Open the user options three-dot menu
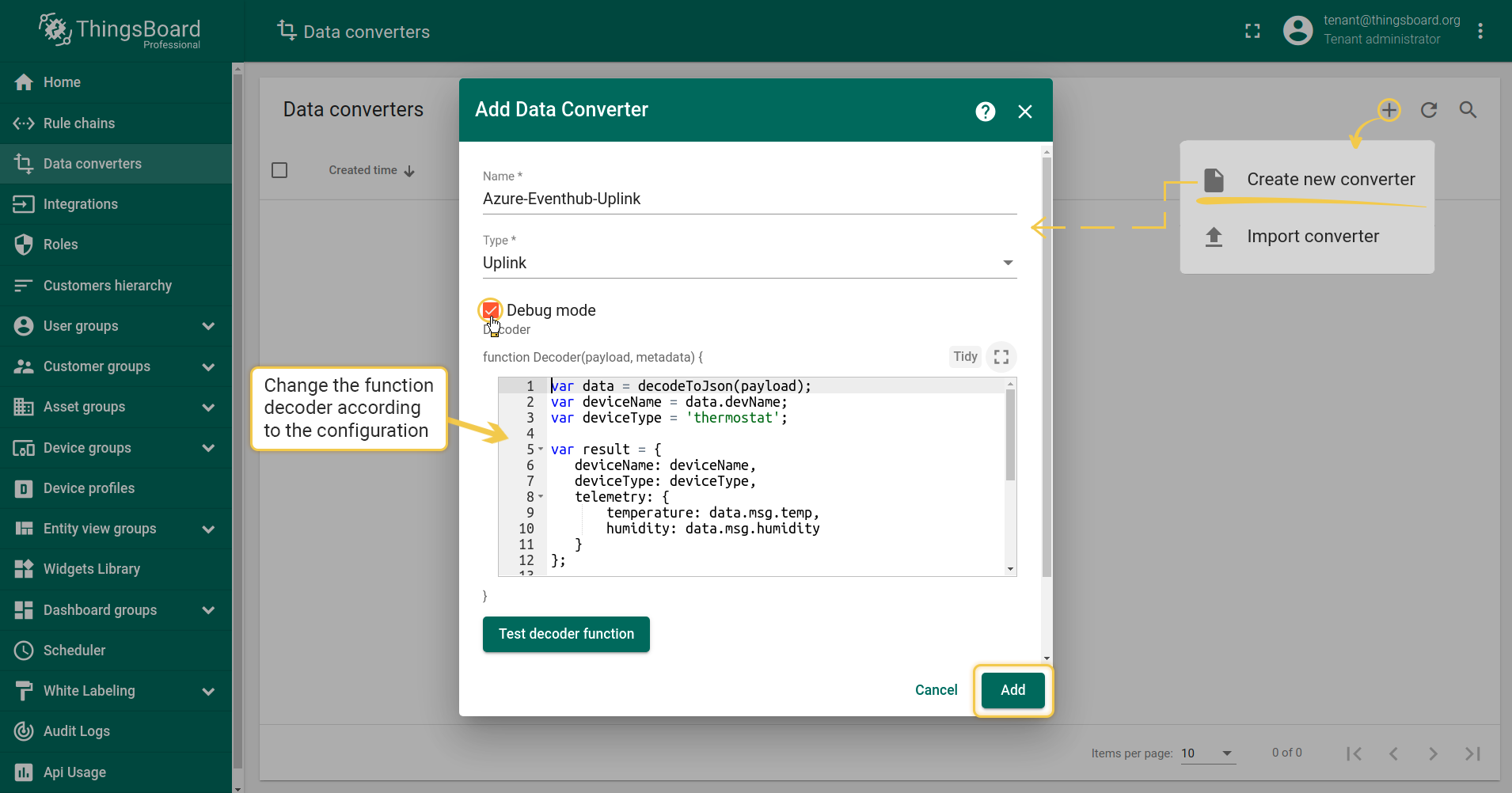 (x=1480, y=31)
